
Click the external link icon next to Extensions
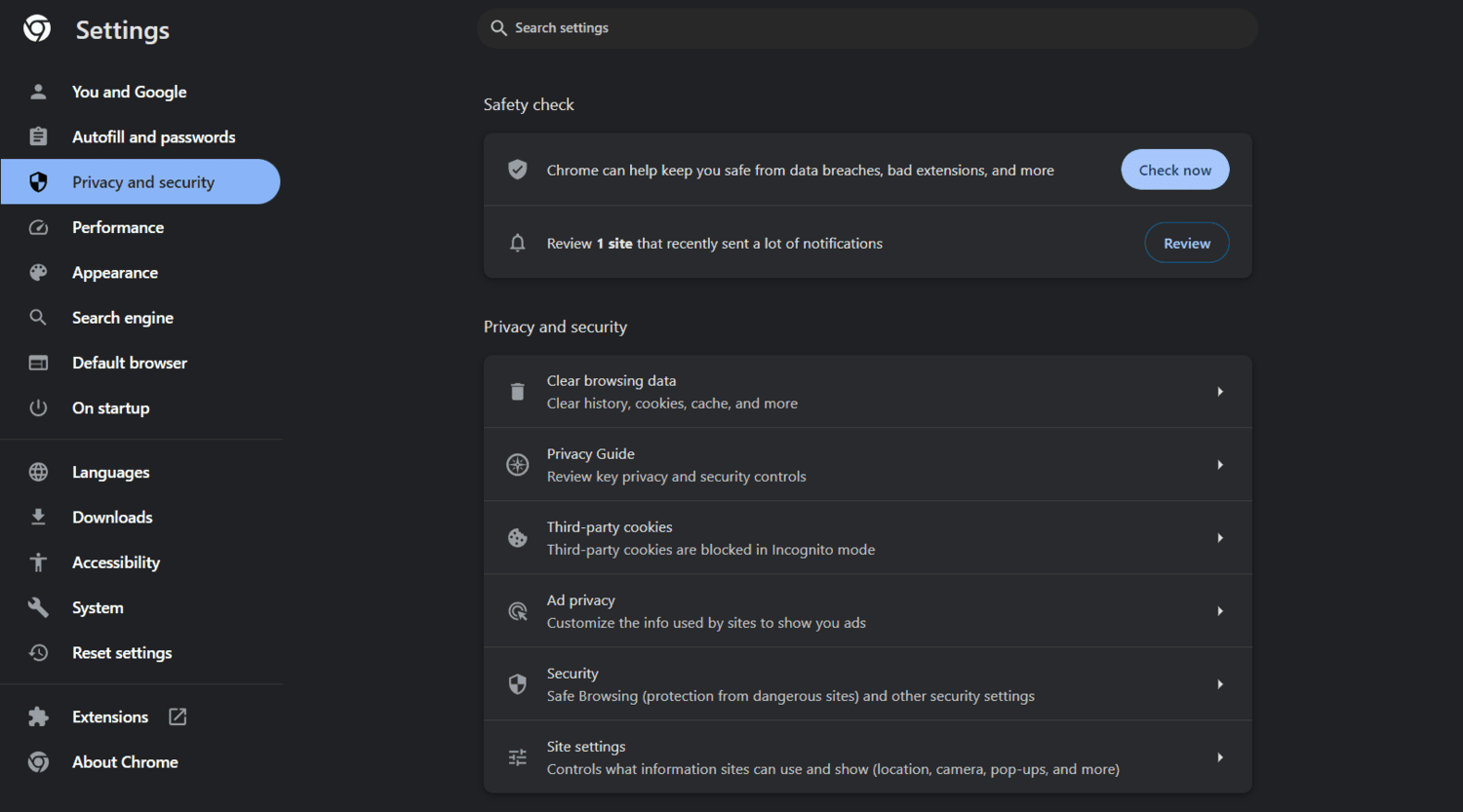point(178,716)
